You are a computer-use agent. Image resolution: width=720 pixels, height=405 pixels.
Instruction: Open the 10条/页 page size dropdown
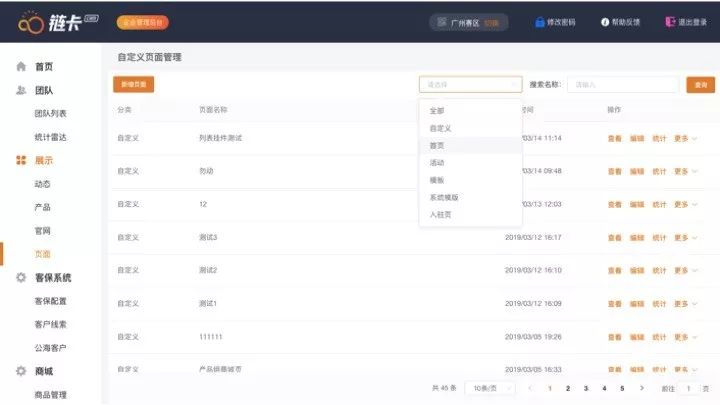point(487,388)
